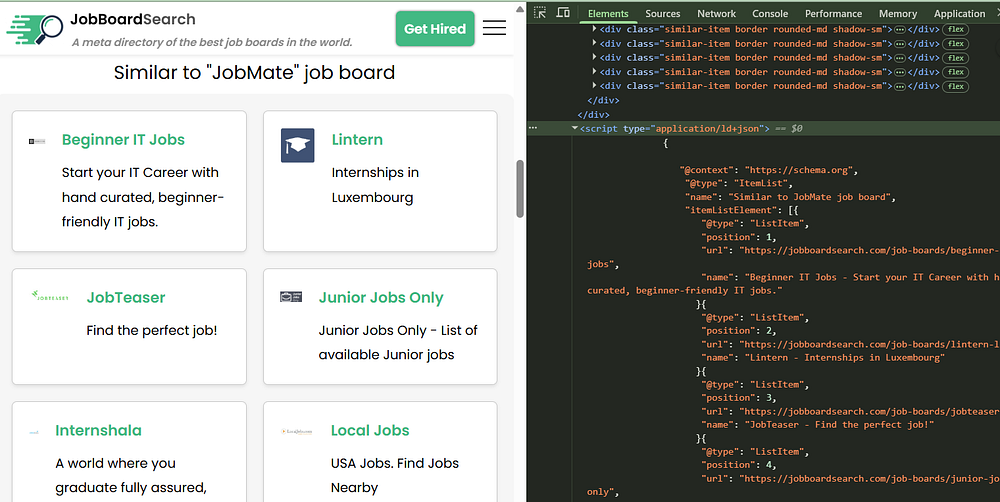Click the second flex badge
The width and height of the screenshot is (1000, 502).
tap(955, 43)
